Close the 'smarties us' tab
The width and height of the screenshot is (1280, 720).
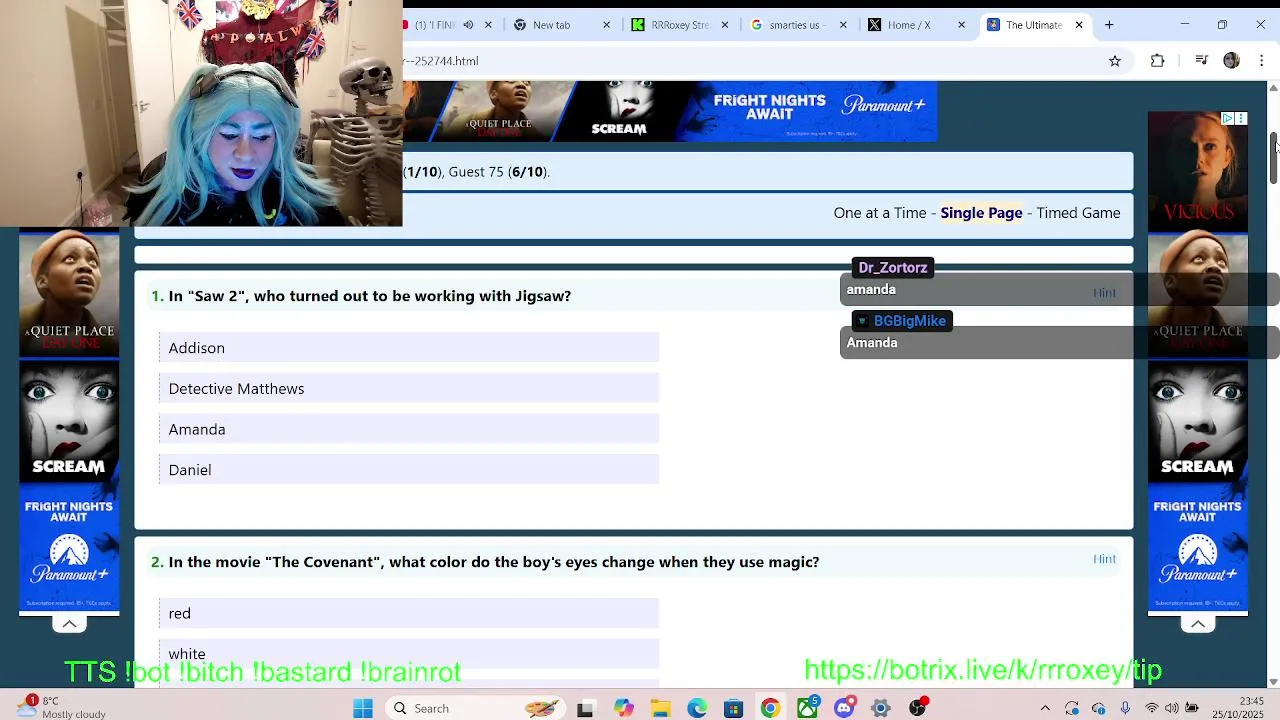(x=843, y=25)
